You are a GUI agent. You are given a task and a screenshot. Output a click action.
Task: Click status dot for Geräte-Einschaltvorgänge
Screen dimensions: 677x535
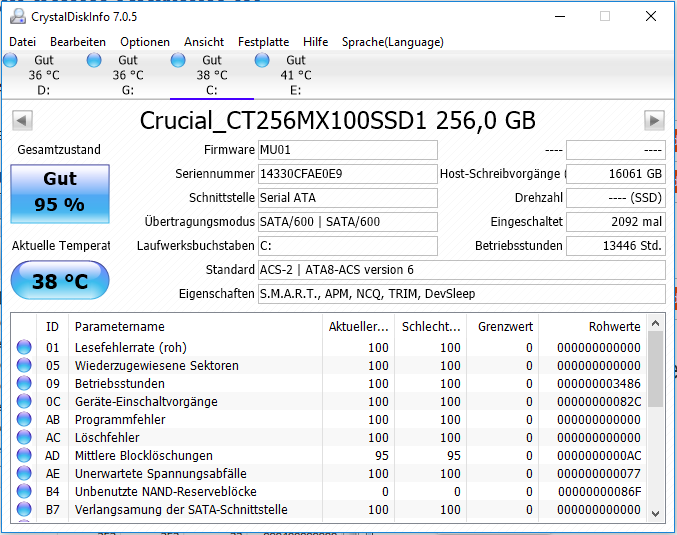[24, 401]
